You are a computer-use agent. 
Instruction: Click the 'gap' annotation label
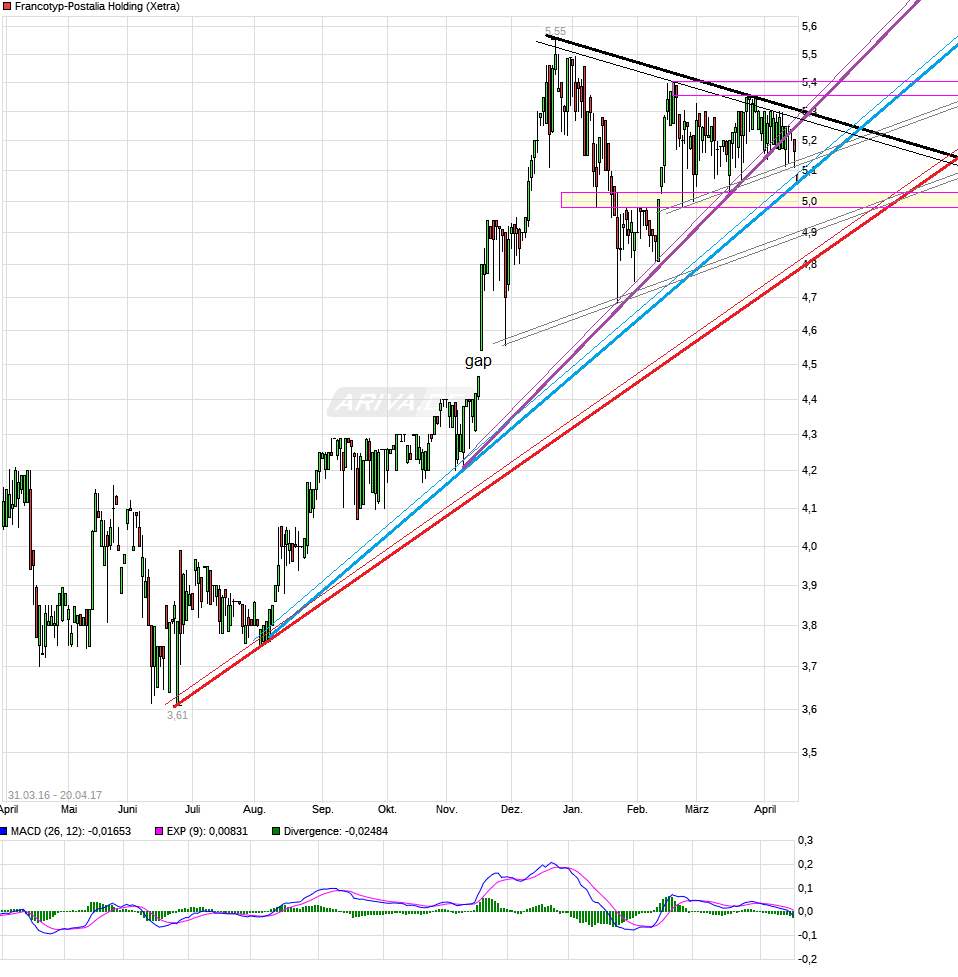pyautogui.click(x=478, y=361)
